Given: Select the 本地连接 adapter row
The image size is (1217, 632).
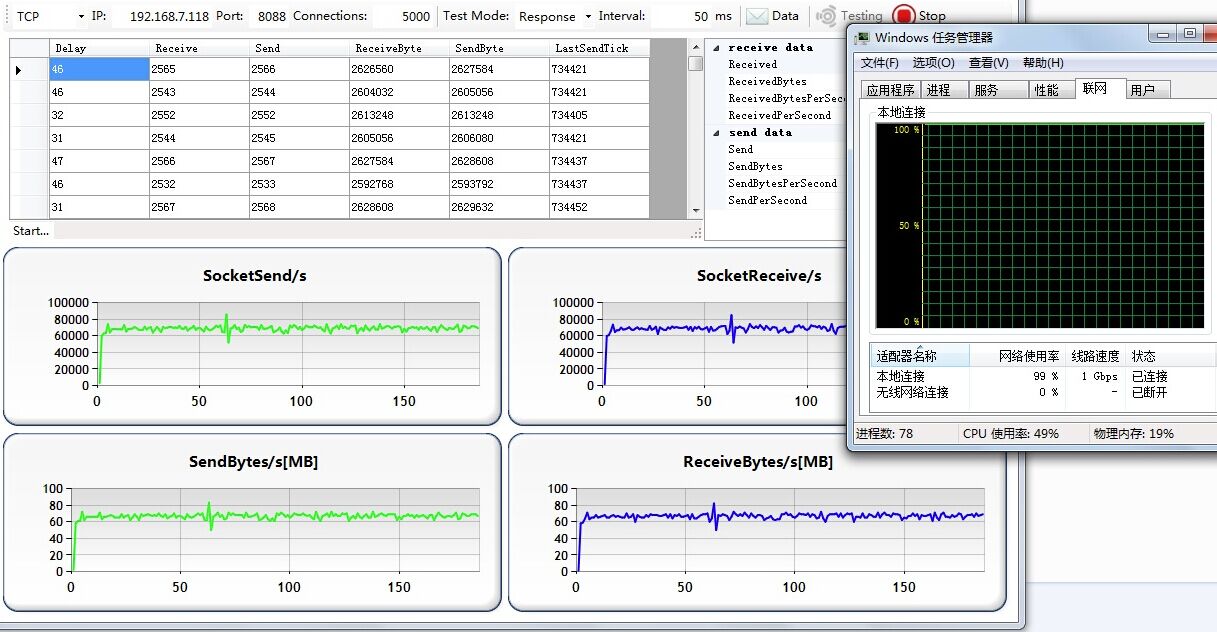Looking at the screenshot, I should coord(900,376).
